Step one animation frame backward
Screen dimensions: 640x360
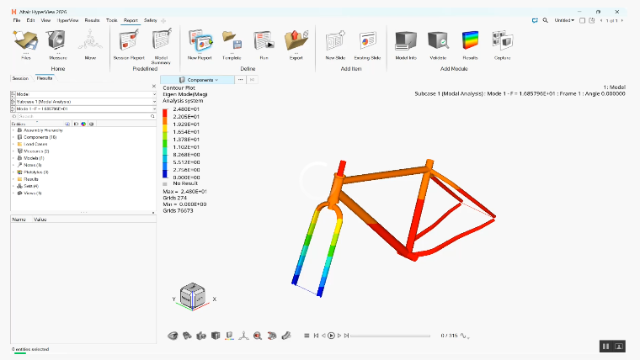323,336
